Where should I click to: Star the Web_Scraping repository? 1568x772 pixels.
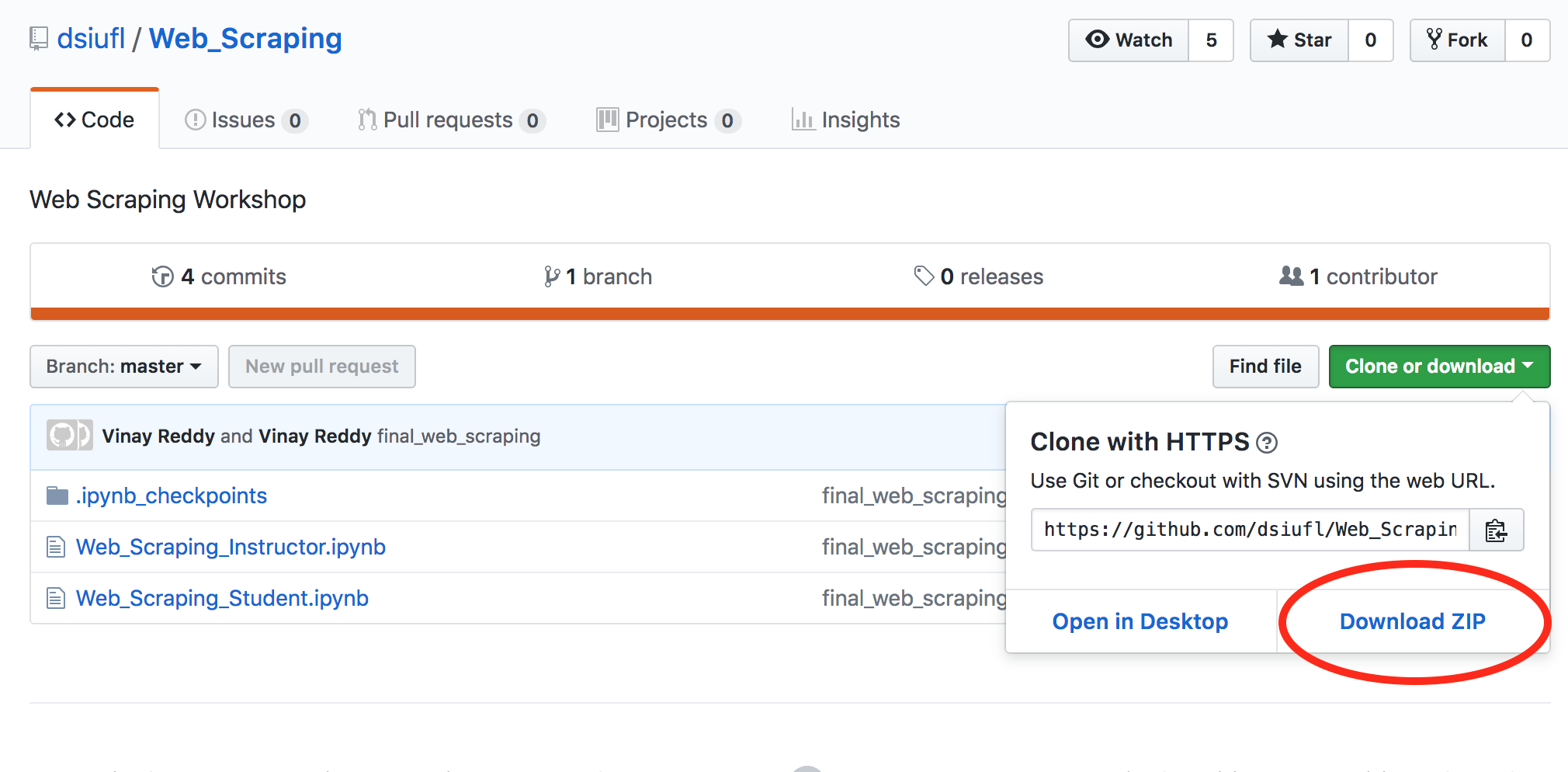(1299, 40)
